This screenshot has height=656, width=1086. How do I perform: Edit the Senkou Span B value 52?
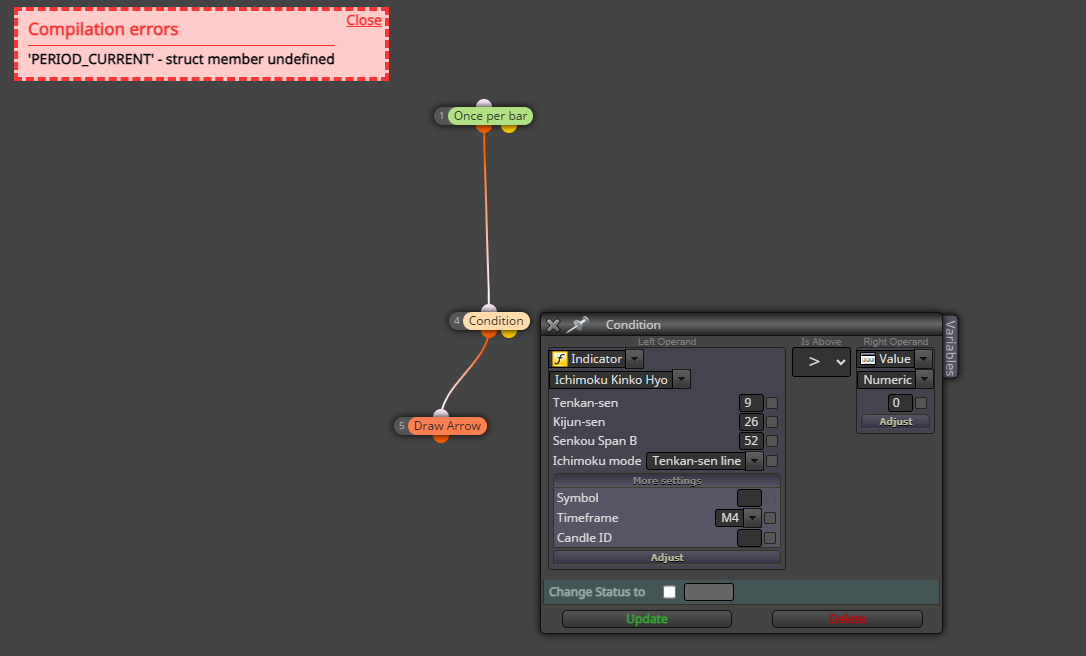[x=751, y=441]
